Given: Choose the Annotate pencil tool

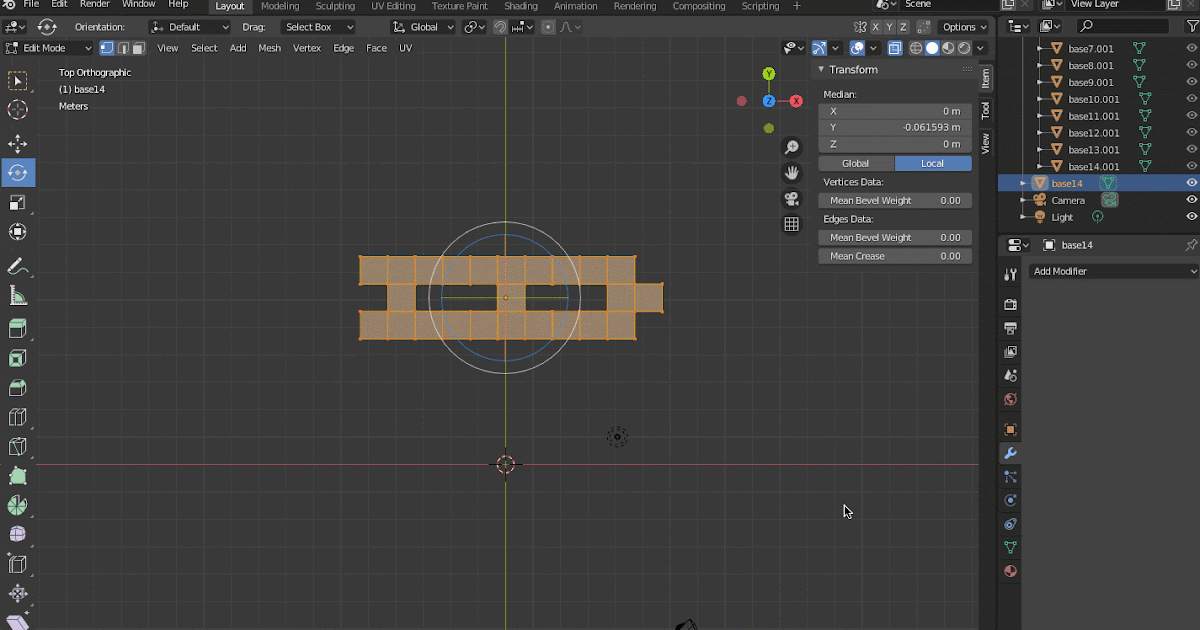Looking at the screenshot, I should point(17,267).
